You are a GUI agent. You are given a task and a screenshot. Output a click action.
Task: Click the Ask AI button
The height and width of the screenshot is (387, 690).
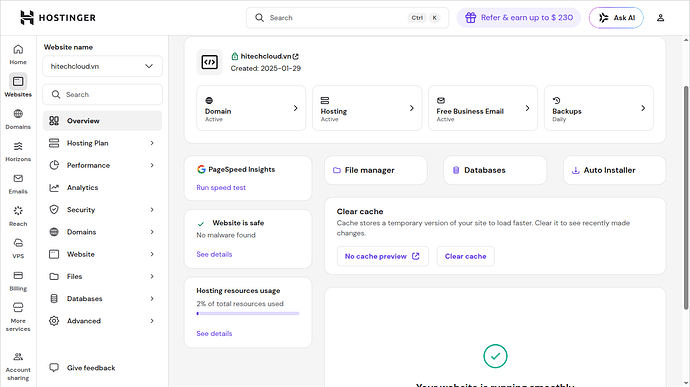(x=616, y=18)
